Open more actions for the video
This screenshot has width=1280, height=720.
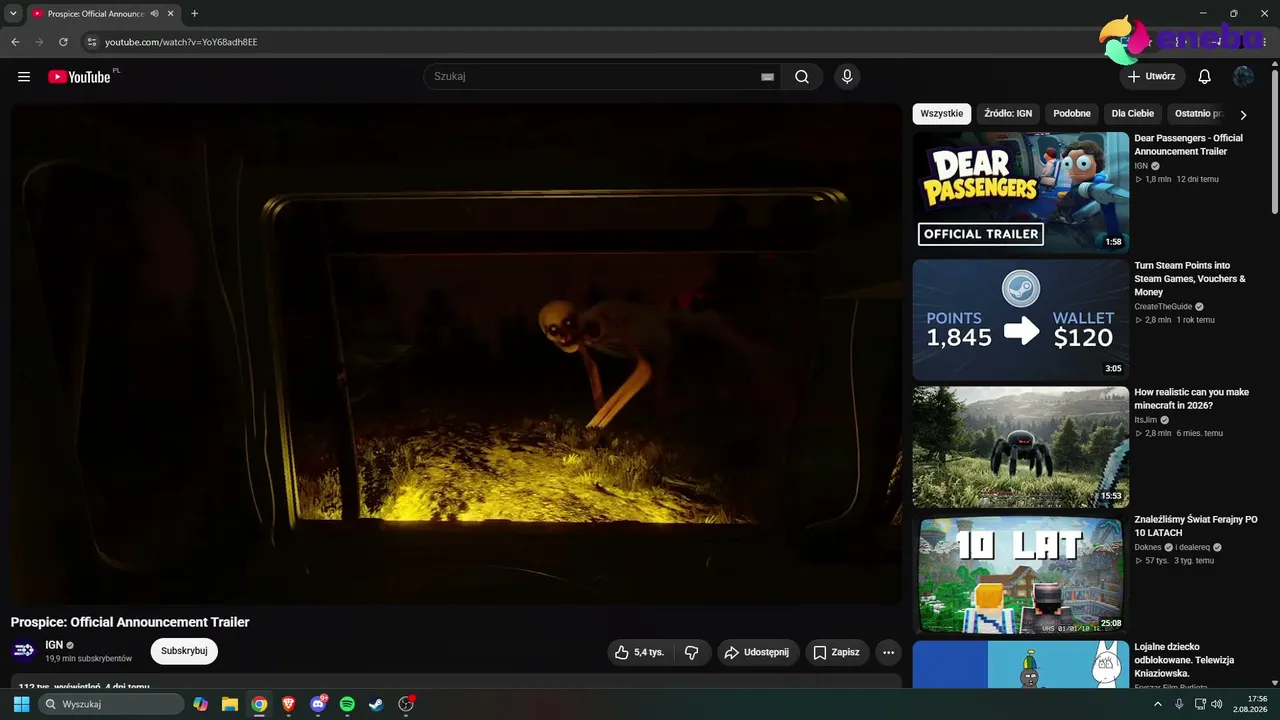(888, 652)
